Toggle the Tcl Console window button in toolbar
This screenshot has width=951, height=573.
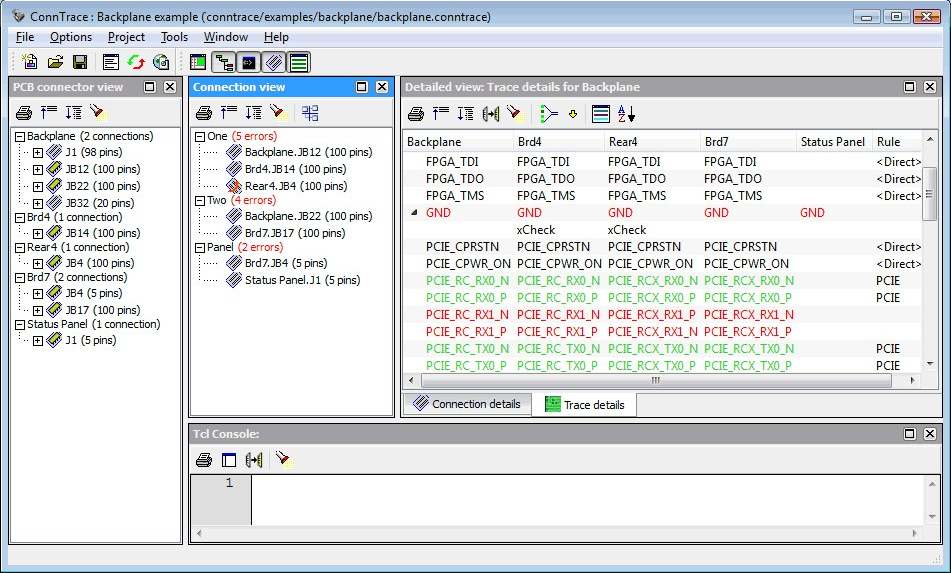(249, 62)
